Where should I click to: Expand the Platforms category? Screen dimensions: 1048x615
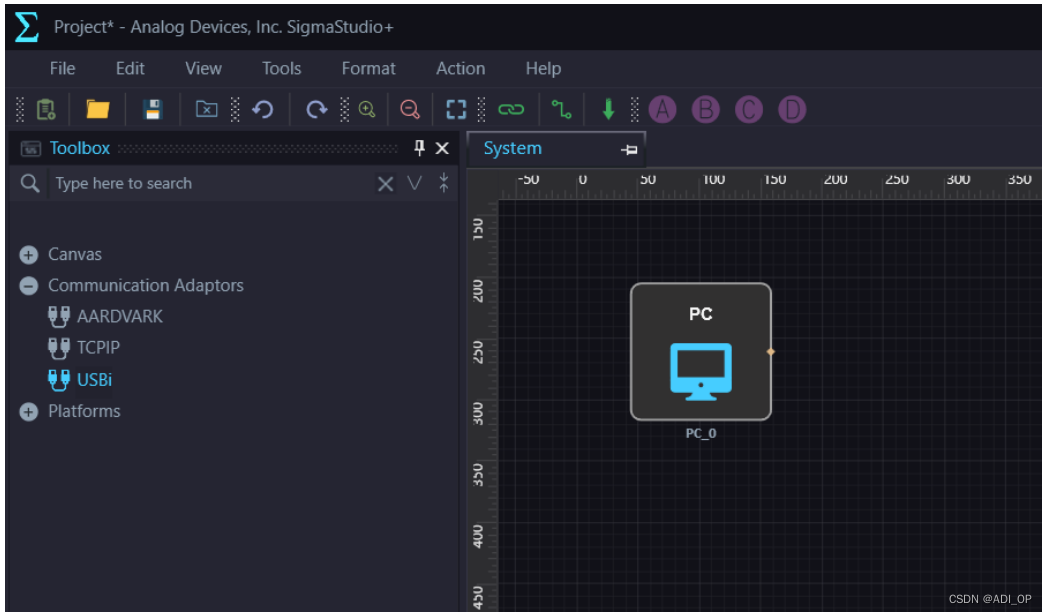pos(28,412)
